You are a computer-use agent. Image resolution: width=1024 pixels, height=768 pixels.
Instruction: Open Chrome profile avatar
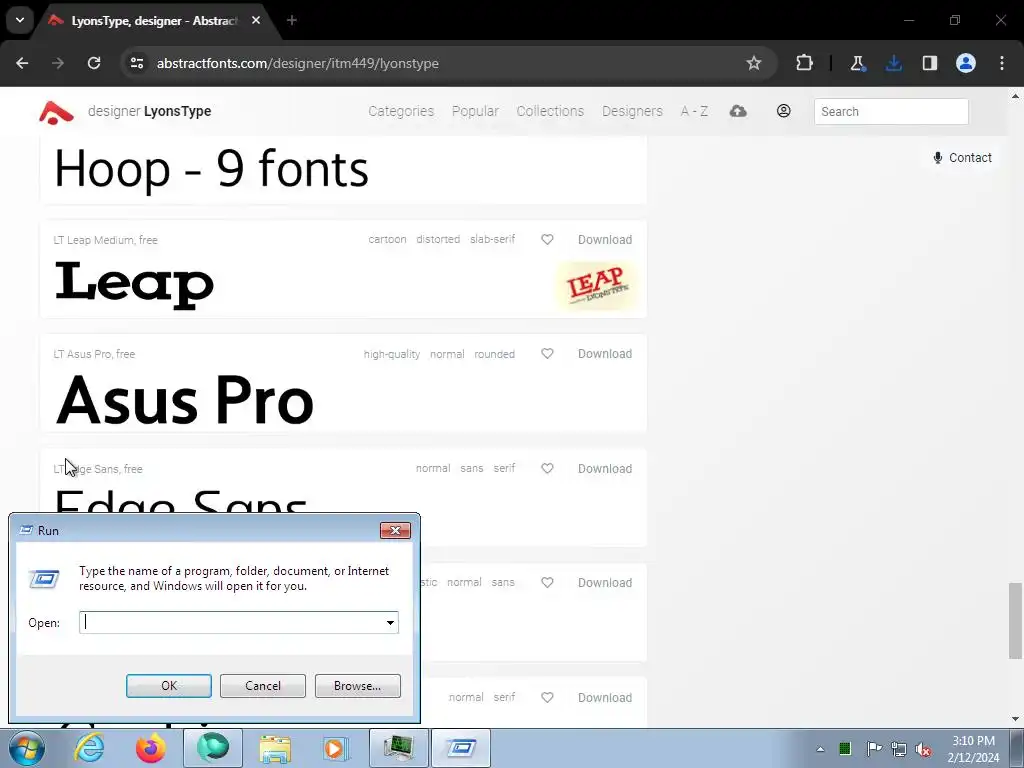point(966,63)
